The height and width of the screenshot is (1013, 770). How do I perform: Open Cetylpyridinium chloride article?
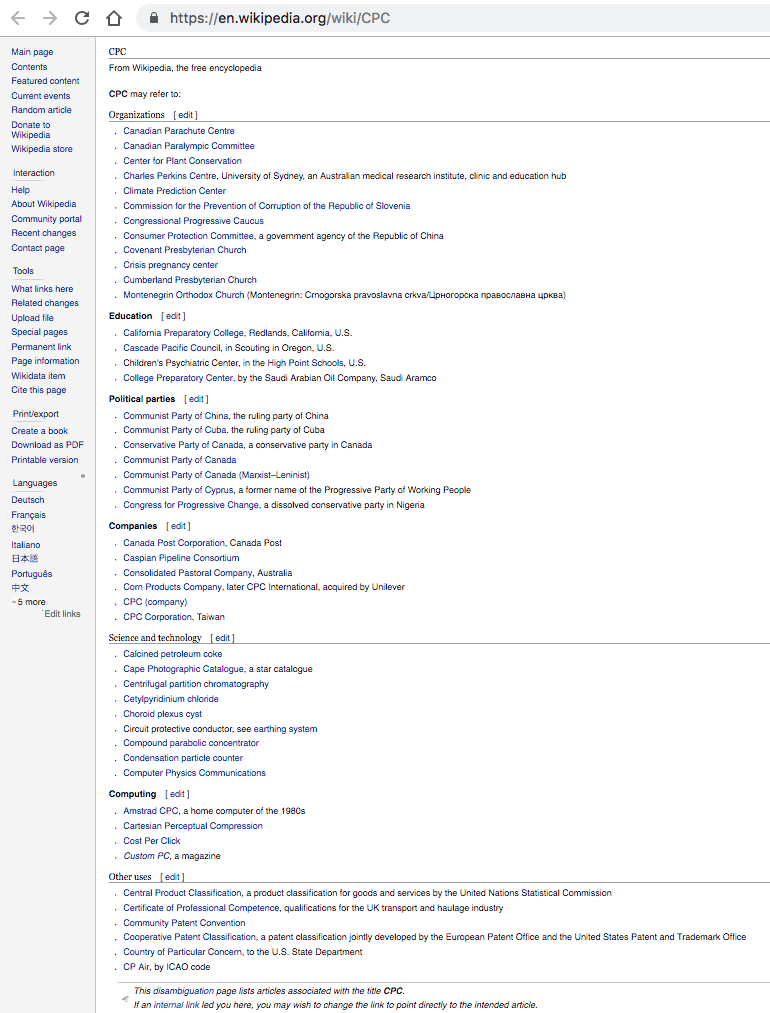pos(171,698)
